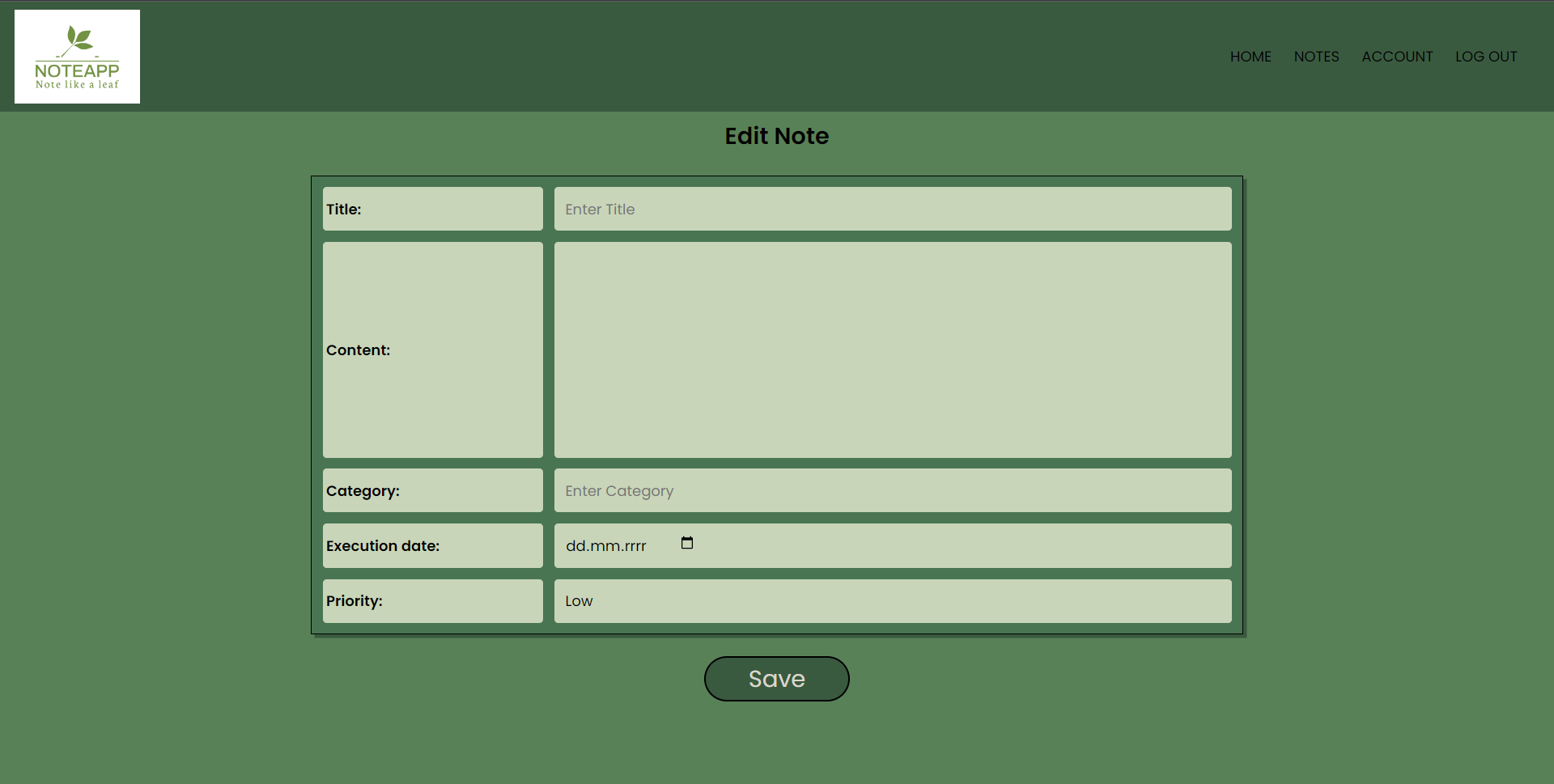
Task: Open the calendar picker for Execution date
Action: pyautogui.click(x=686, y=543)
